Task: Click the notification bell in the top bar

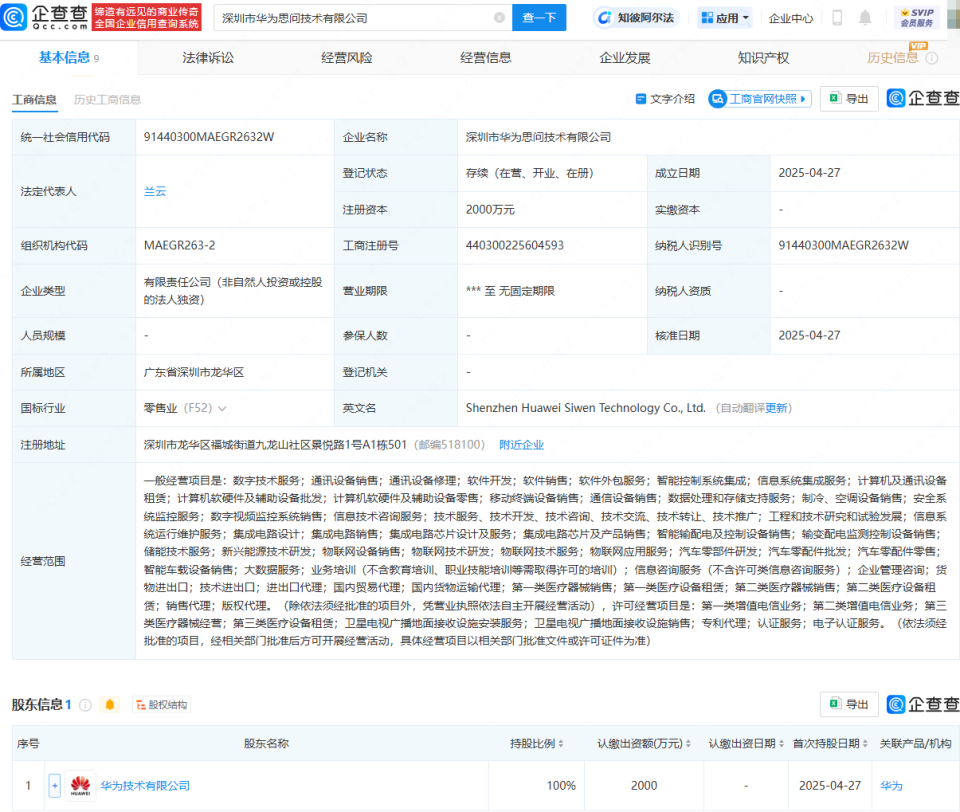Action: [x=864, y=16]
